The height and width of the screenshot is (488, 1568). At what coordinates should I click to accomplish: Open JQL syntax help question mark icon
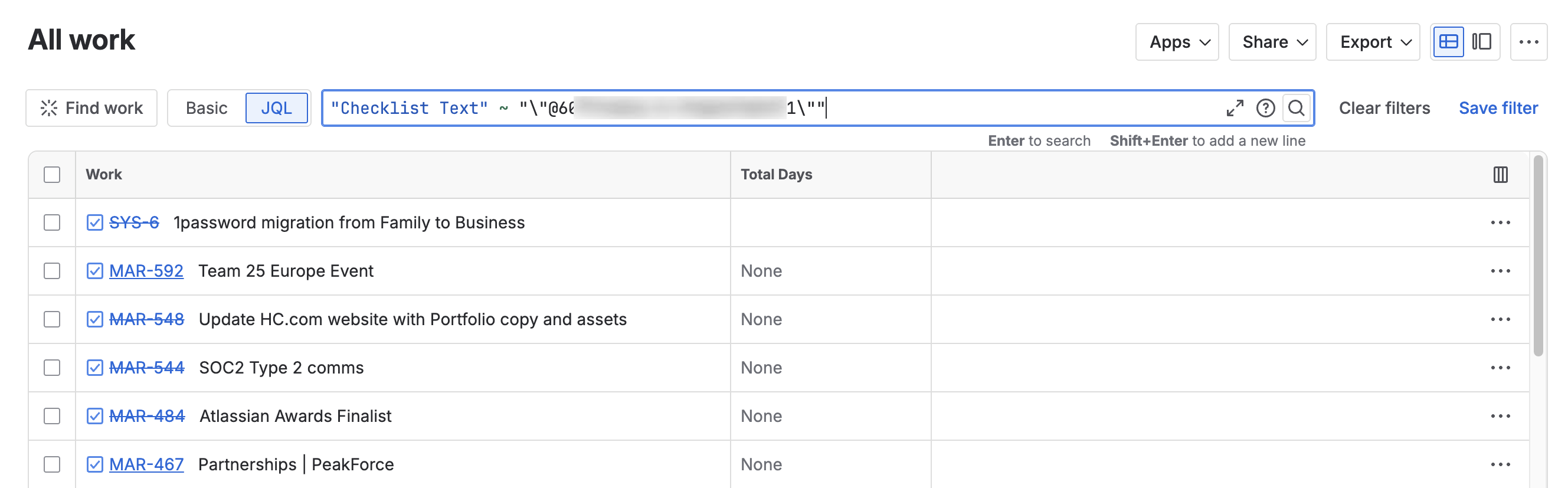pos(1265,109)
